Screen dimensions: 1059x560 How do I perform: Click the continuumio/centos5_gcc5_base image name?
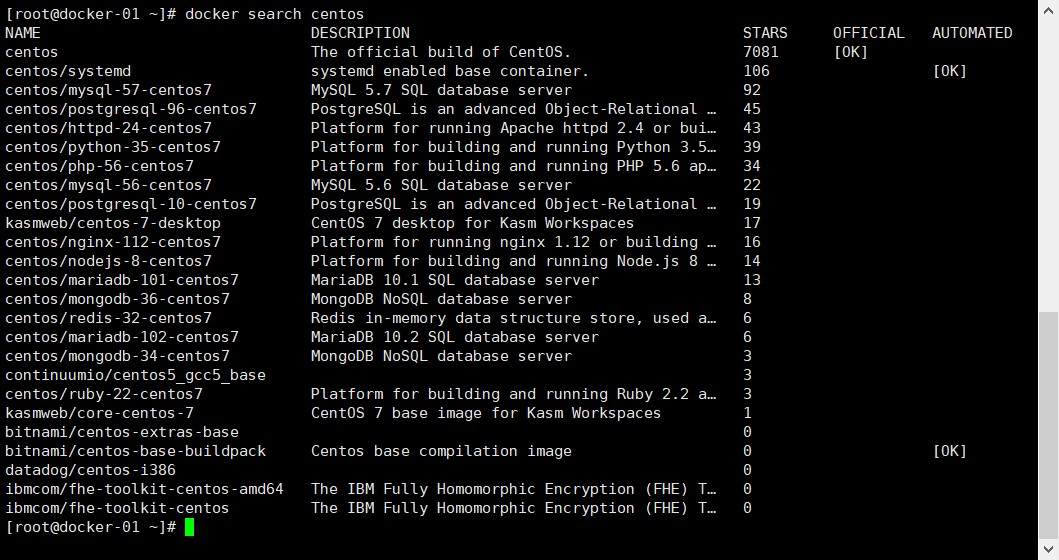tap(135, 375)
